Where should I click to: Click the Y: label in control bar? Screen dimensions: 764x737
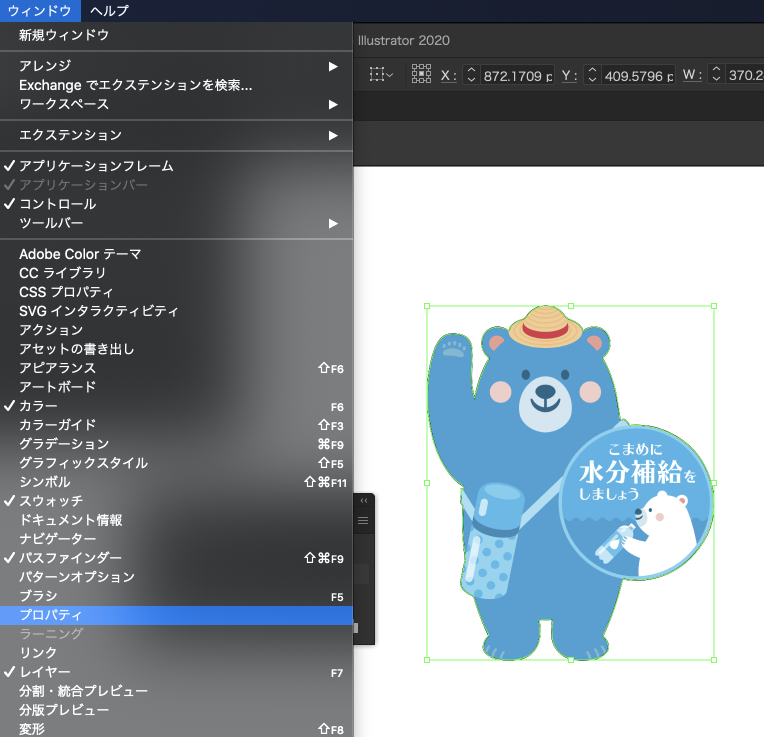pos(569,76)
